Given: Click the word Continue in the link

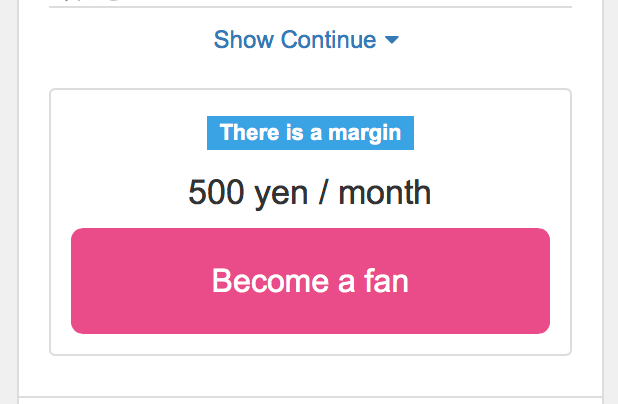Looking at the screenshot, I should (x=328, y=40).
